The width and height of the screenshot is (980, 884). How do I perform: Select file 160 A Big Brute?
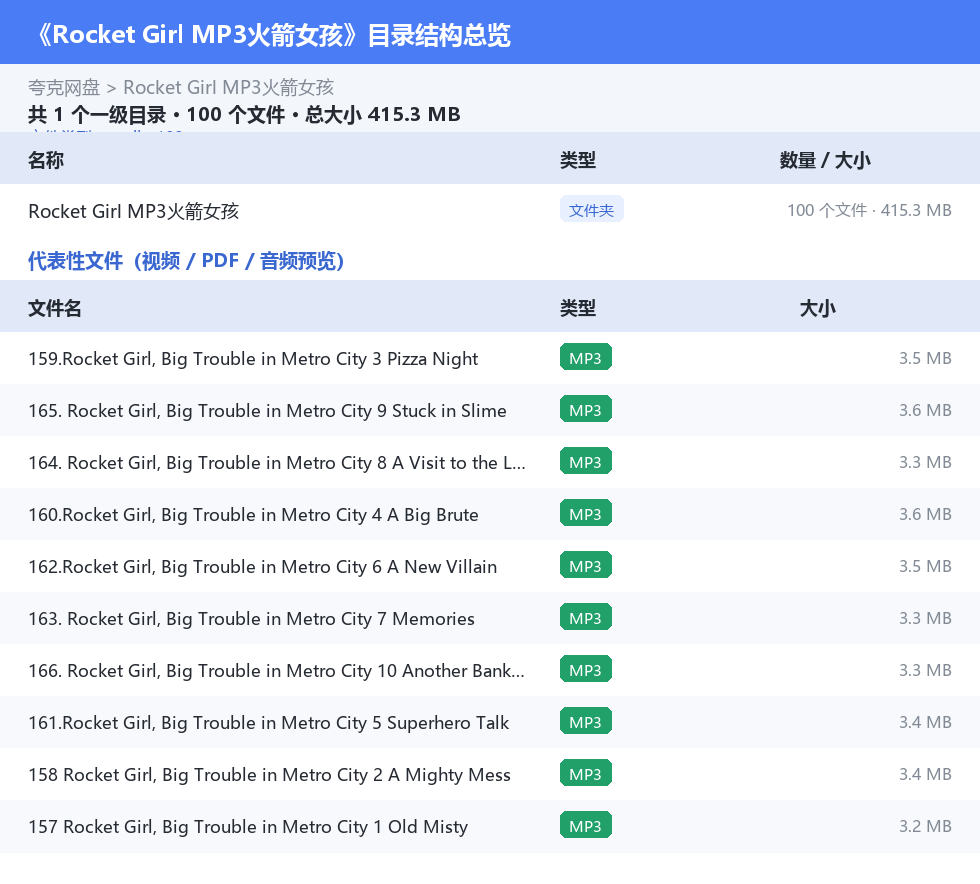253,515
